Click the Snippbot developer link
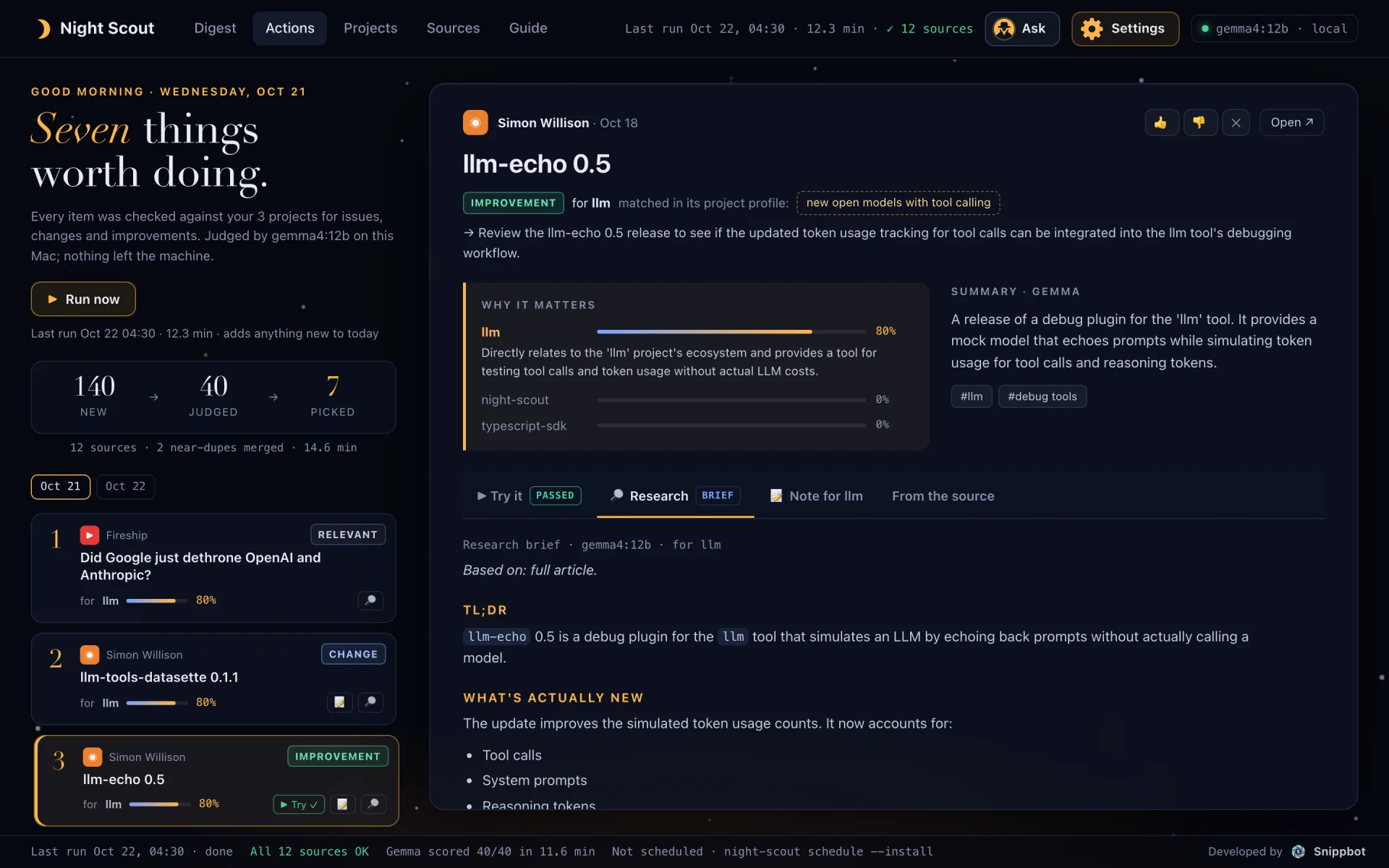1389x868 pixels. tap(1330, 851)
